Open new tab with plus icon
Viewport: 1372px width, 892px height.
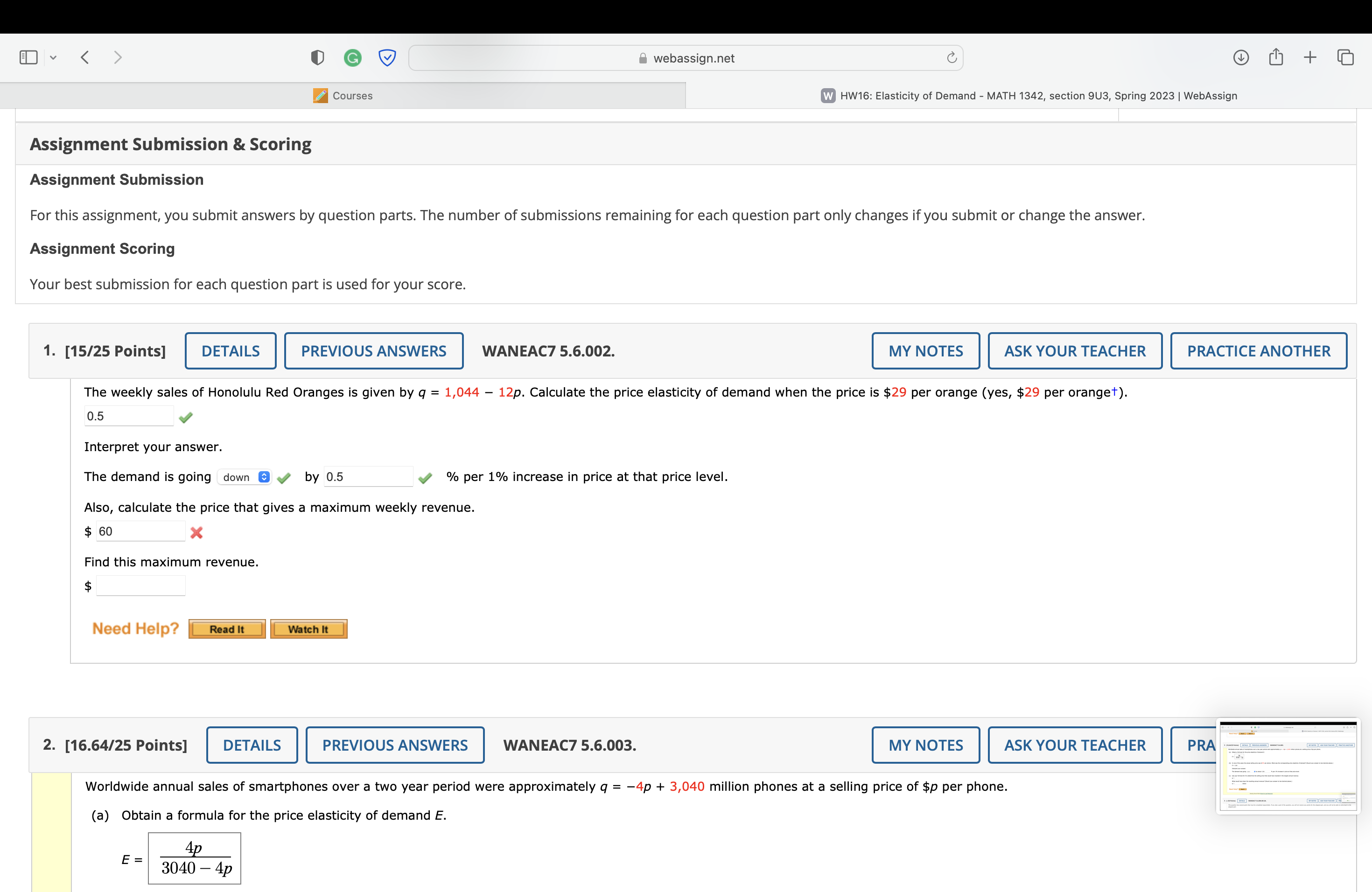(x=1310, y=57)
